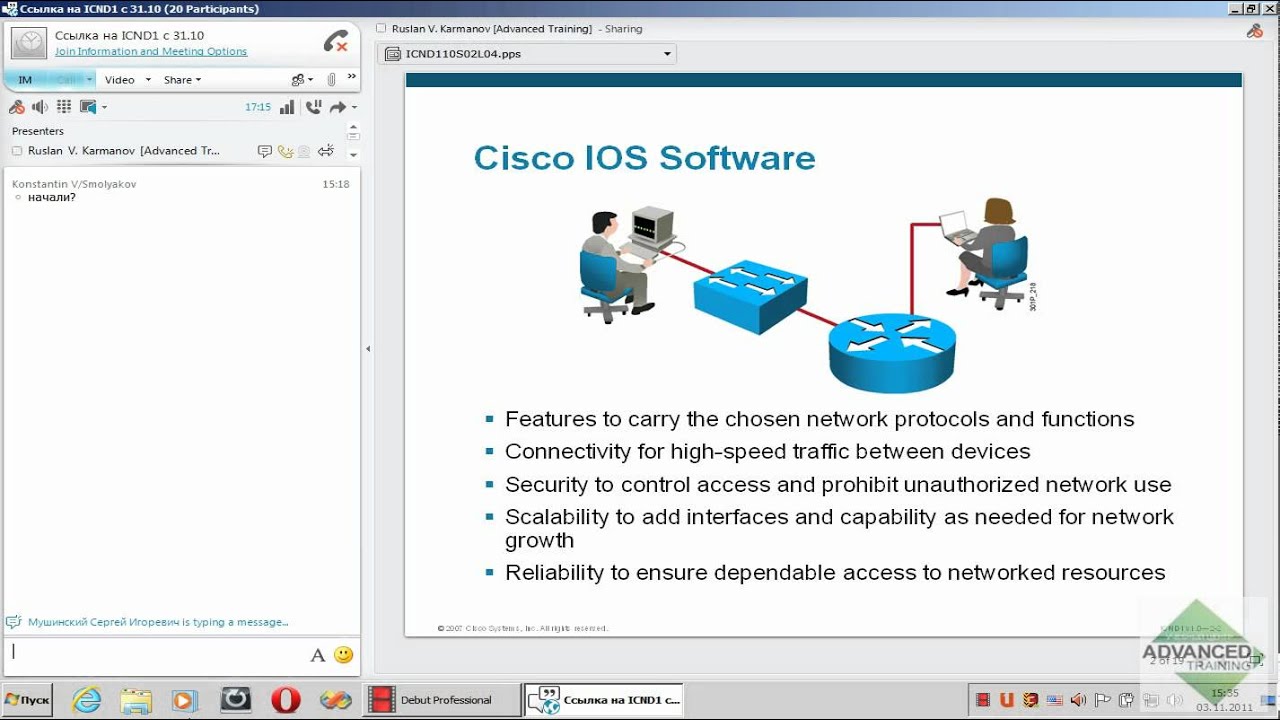Click the presenters list down arrow
The image size is (1280, 720).
[353, 155]
